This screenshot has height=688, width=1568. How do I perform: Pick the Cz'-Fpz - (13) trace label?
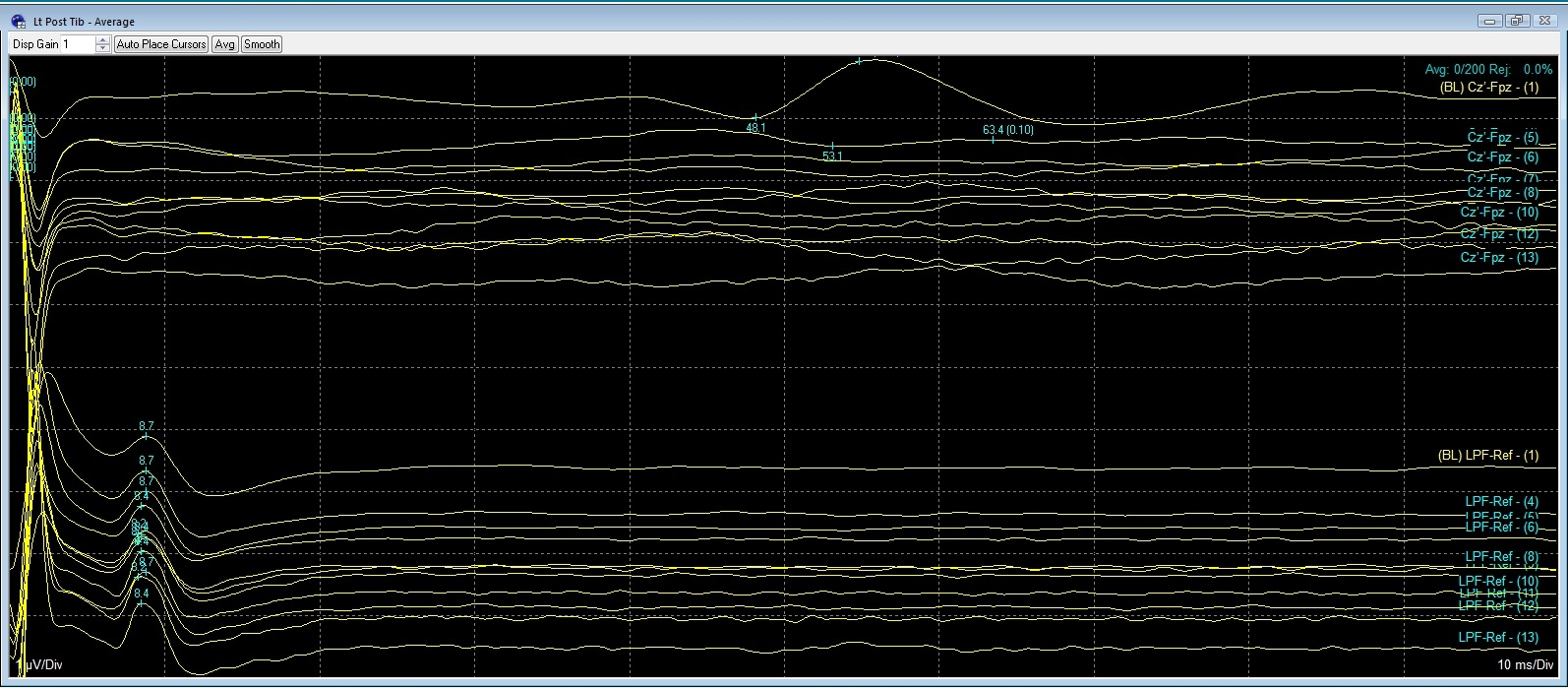(x=1499, y=258)
